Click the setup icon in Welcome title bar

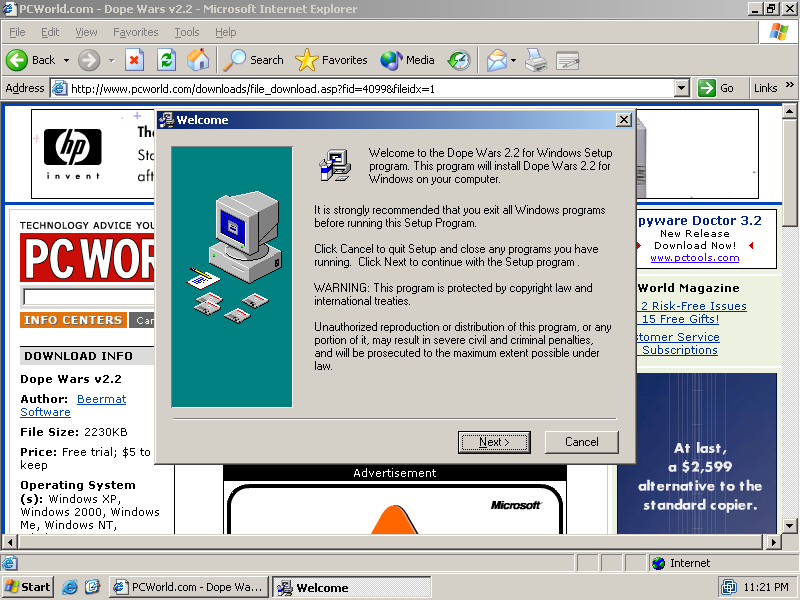tap(166, 120)
